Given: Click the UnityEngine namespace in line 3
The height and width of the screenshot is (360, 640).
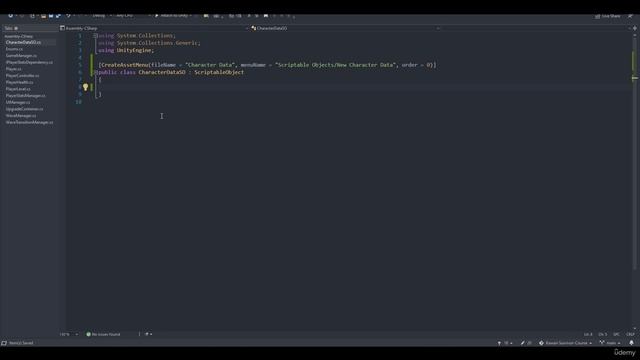Looking at the screenshot, I should coord(134,50).
